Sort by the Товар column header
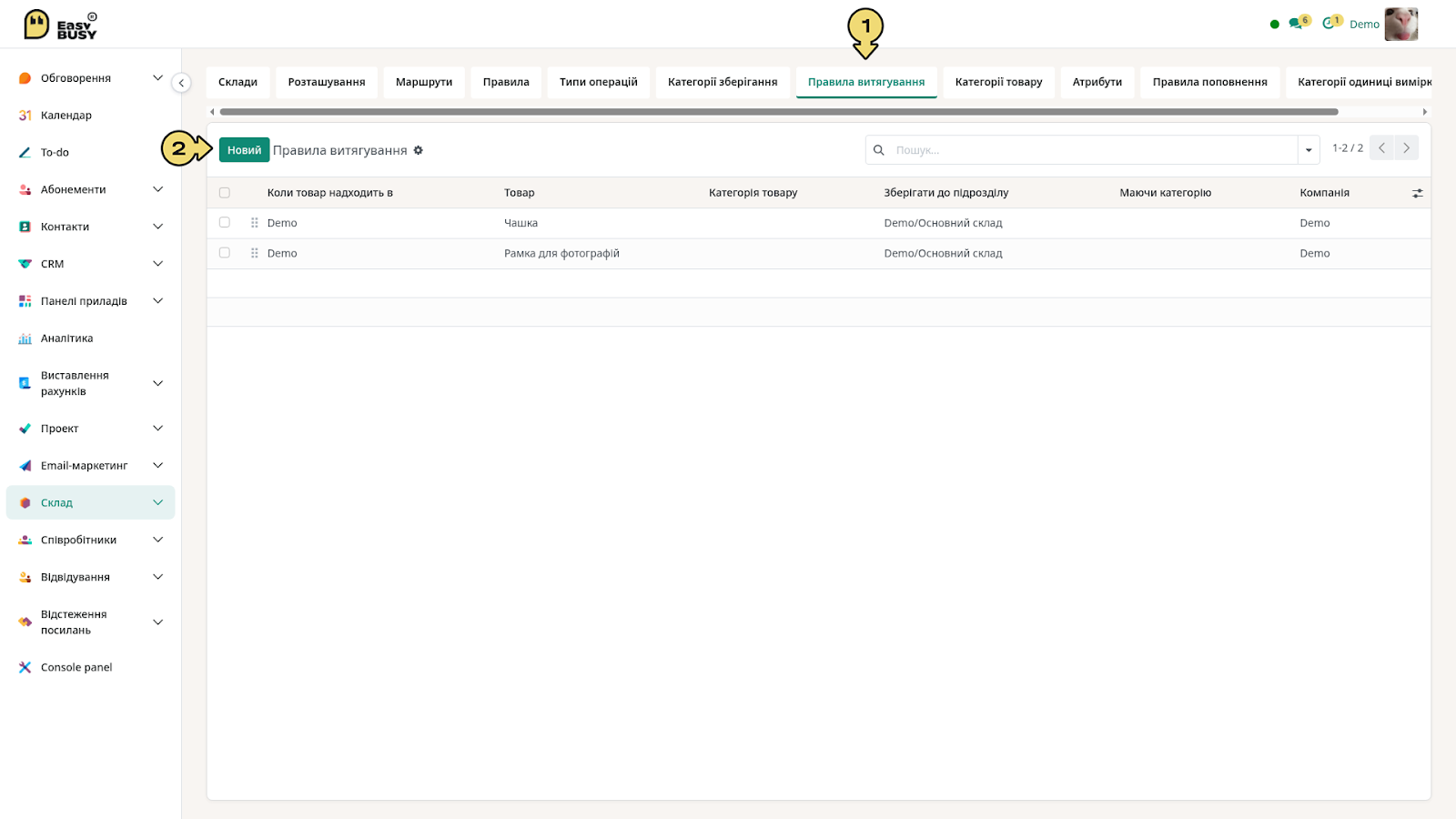Viewport: 1456px width, 819px height. (520, 193)
